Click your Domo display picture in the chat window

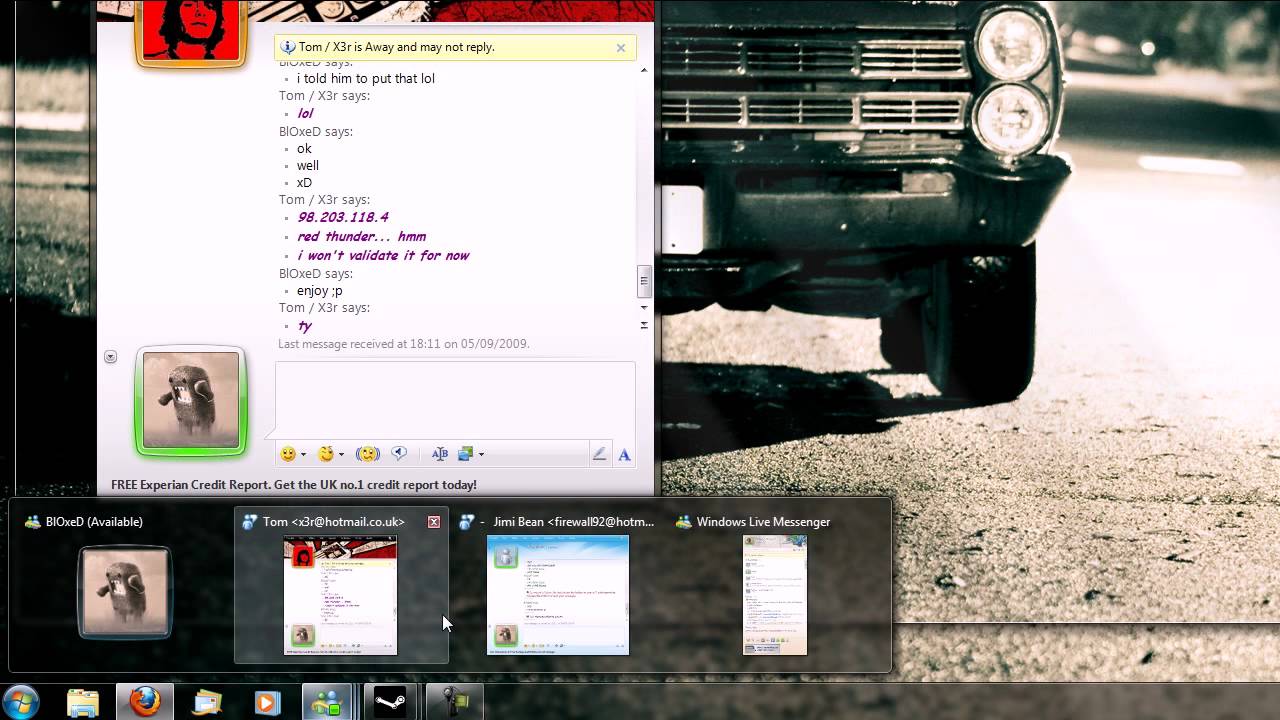click(191, 401)
